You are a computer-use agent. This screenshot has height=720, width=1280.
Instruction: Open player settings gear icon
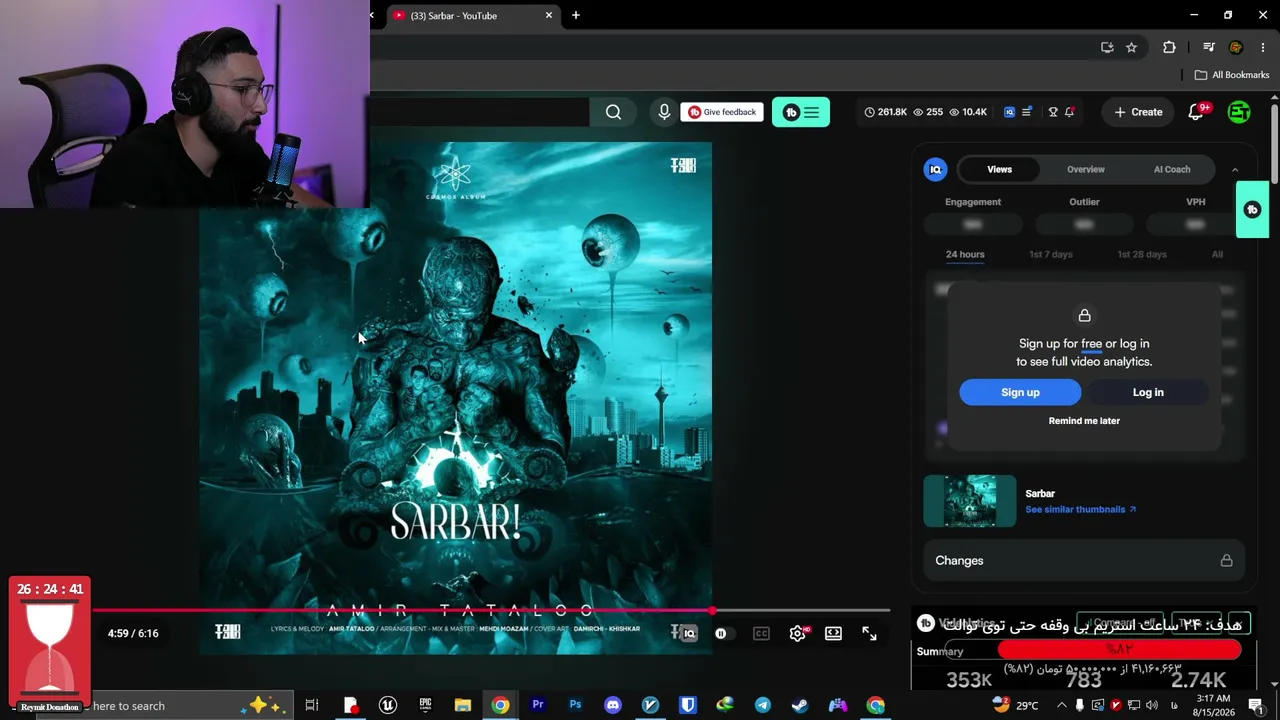click(798, 633)
